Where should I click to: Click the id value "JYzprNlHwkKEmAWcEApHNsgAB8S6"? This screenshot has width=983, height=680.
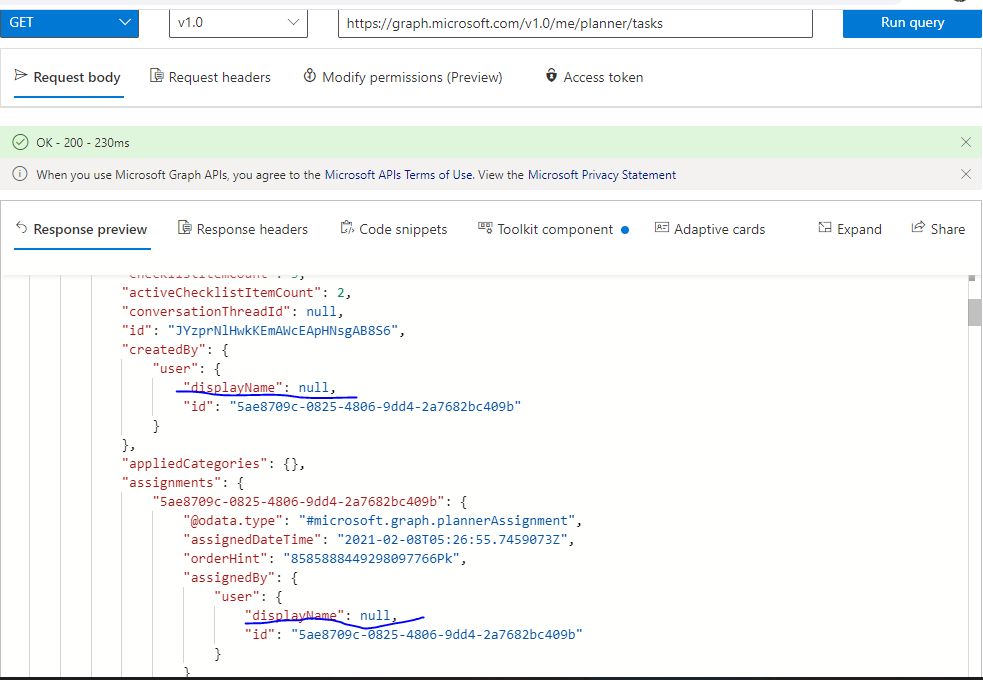coord(283,331)
